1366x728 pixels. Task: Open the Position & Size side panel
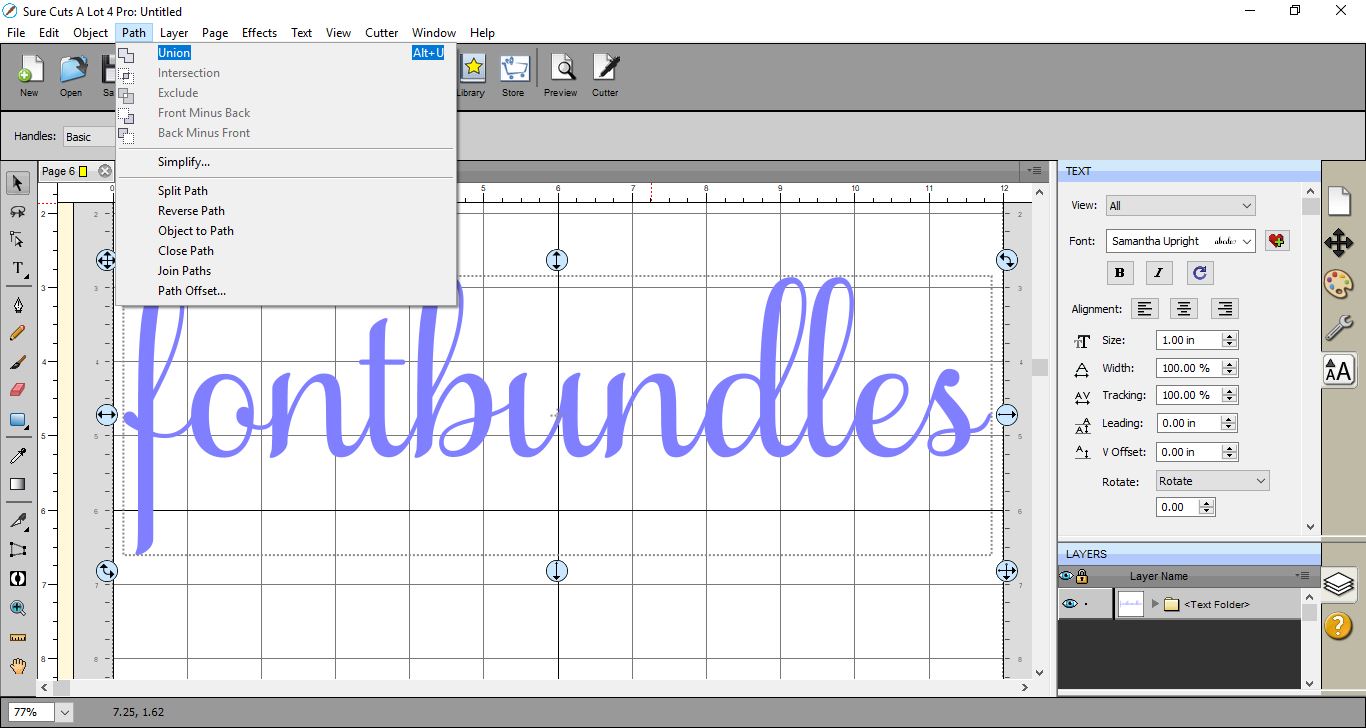coord(1339,243)
